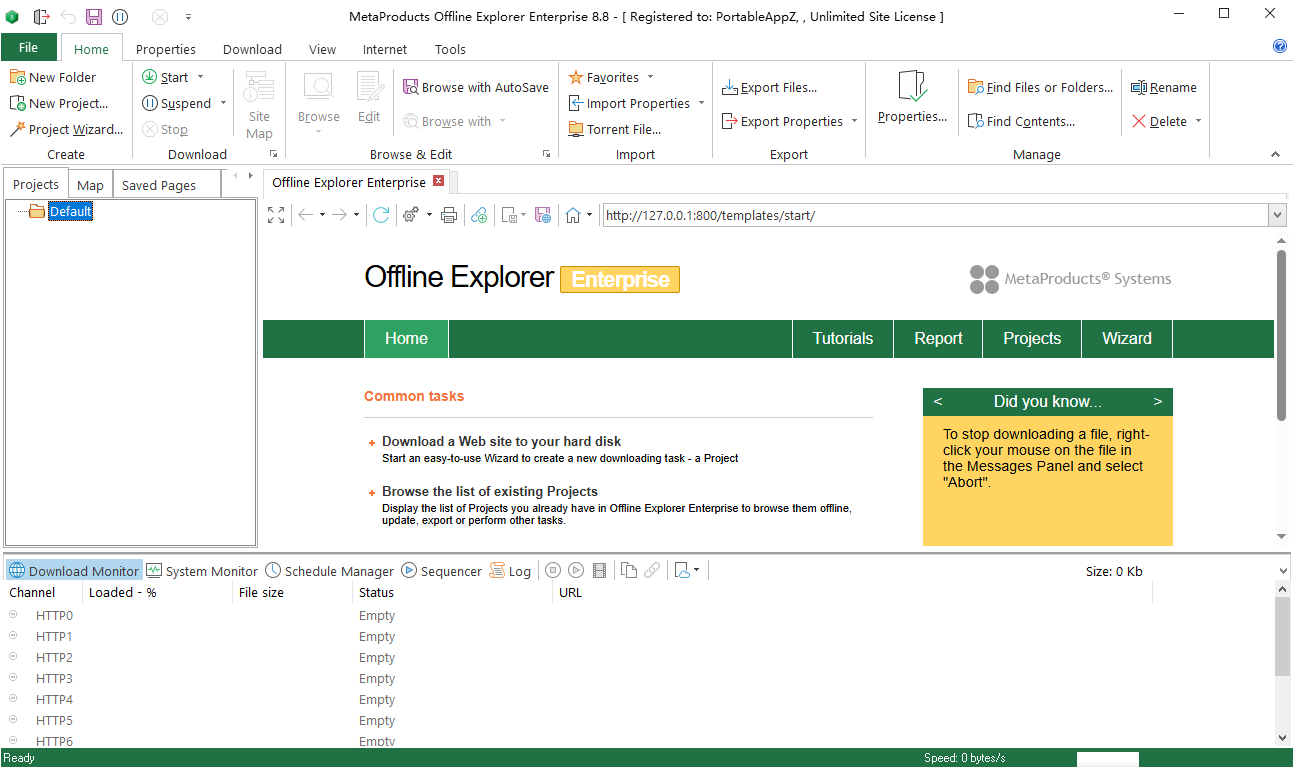
Task: Switch to the System Monitor panel
Action: point(202,570)
